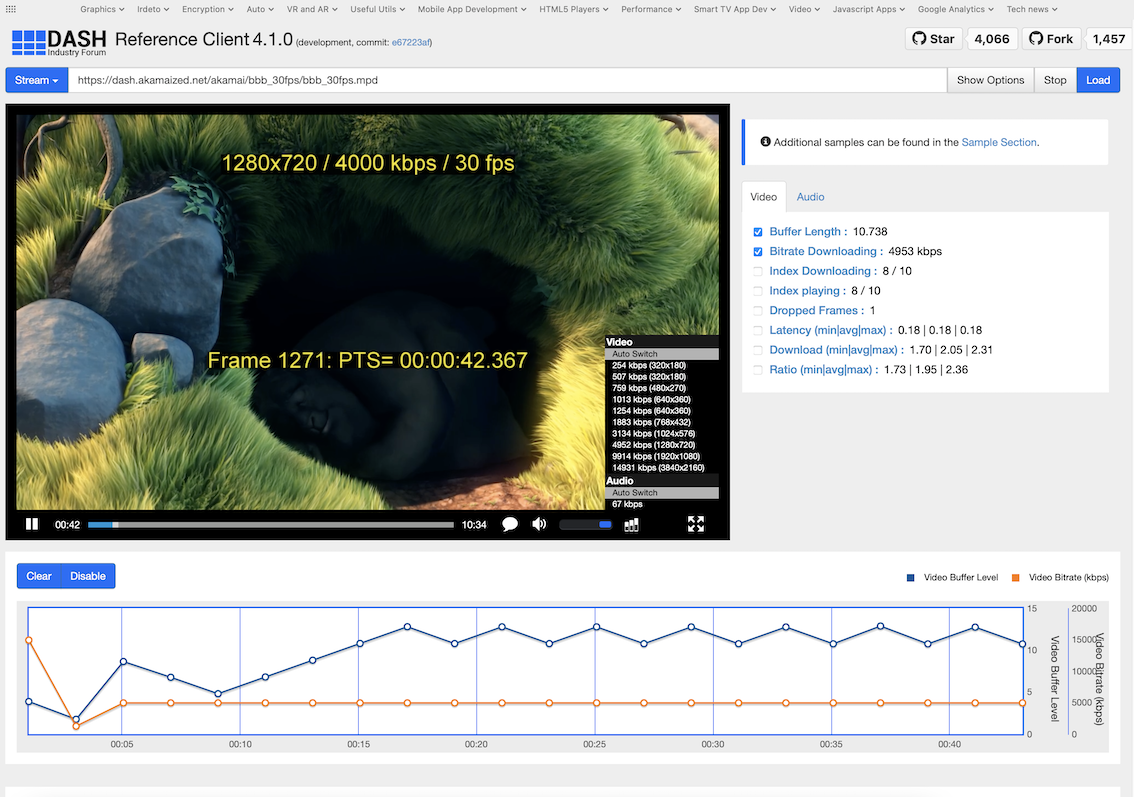The width and height of the screenshot is (1134, 797).
Task: Click the Disable chart button
Action: point(88,576)
